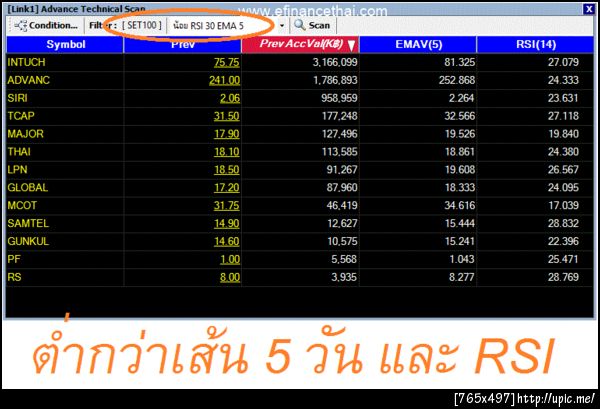Screen dimensions: 600x409
Task: Open the RS price link 8.00
Action: tap(230, 277)
